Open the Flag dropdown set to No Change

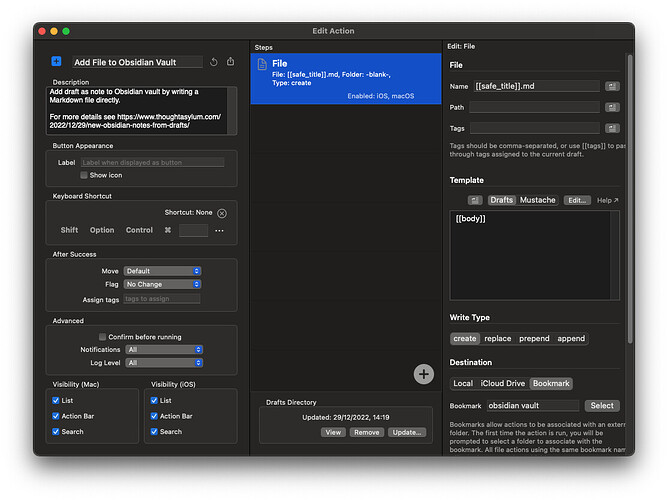tap(162, 284)
